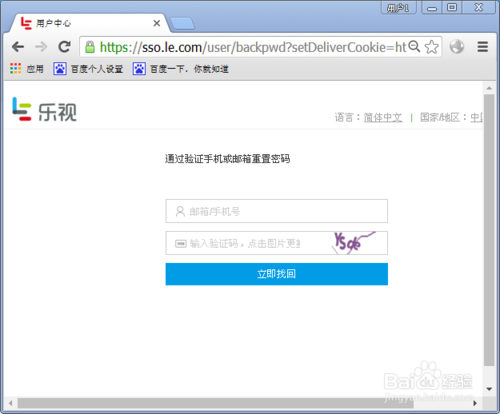This screenshot has width=500, height=414.
Task: Bookmark page with the star icon
Action: click(432, 47)
